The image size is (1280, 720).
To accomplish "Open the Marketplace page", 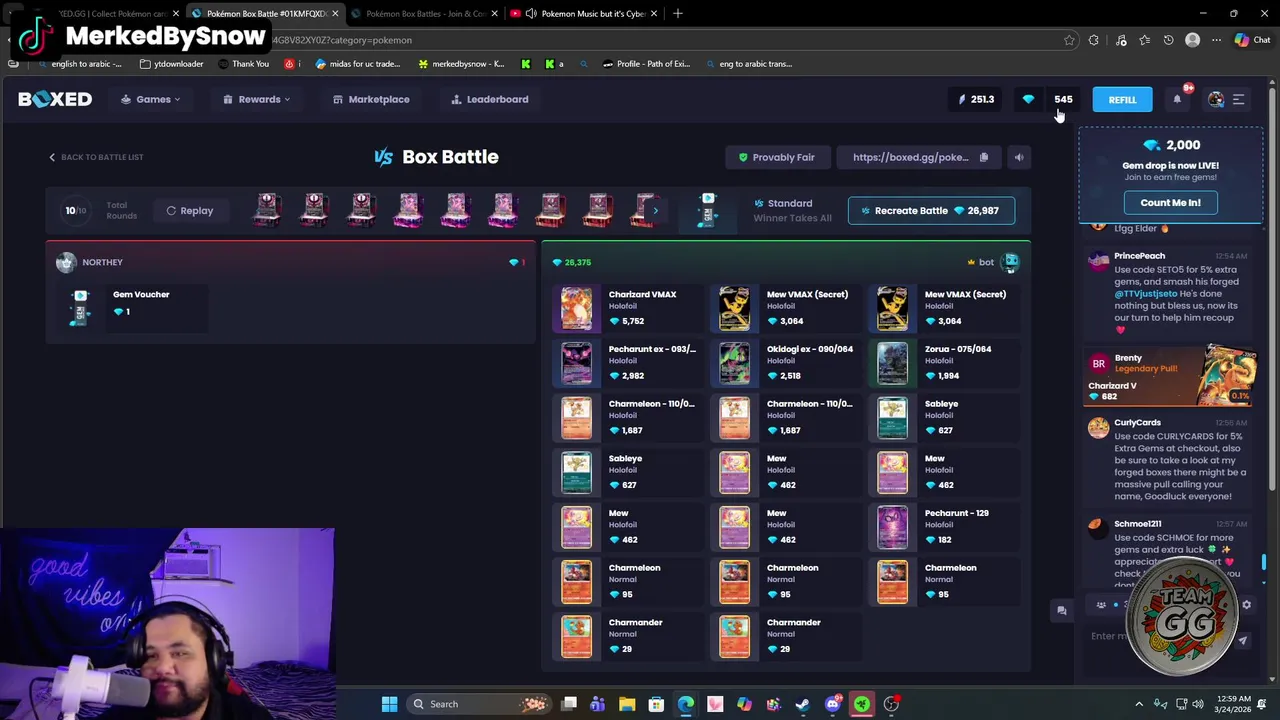I will click(371, 99).
